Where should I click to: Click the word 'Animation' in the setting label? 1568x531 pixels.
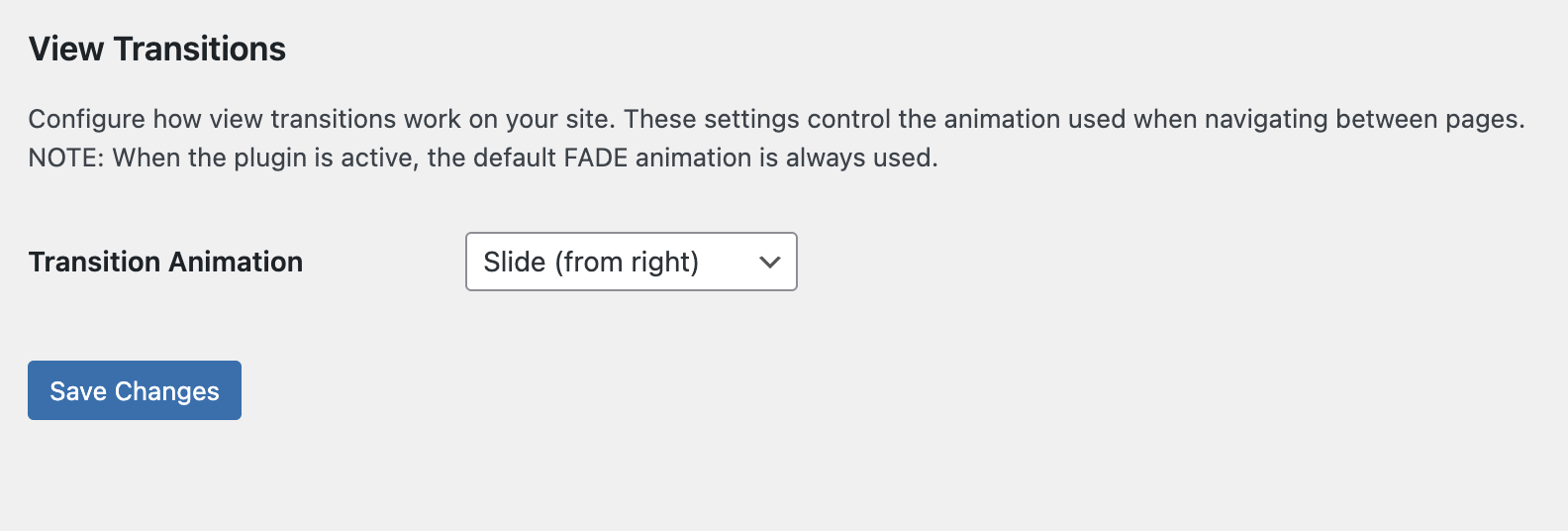[x=241, y=262]
